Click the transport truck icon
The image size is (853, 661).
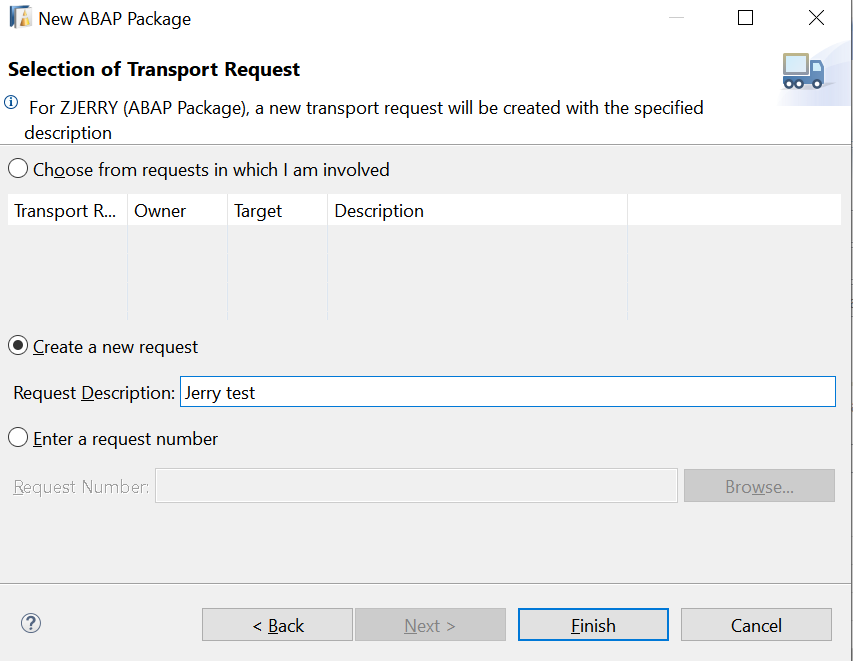tap(803, 70)
